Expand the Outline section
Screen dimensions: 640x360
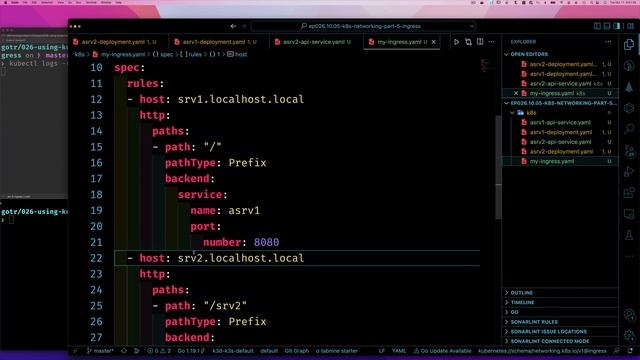[560, 293]
